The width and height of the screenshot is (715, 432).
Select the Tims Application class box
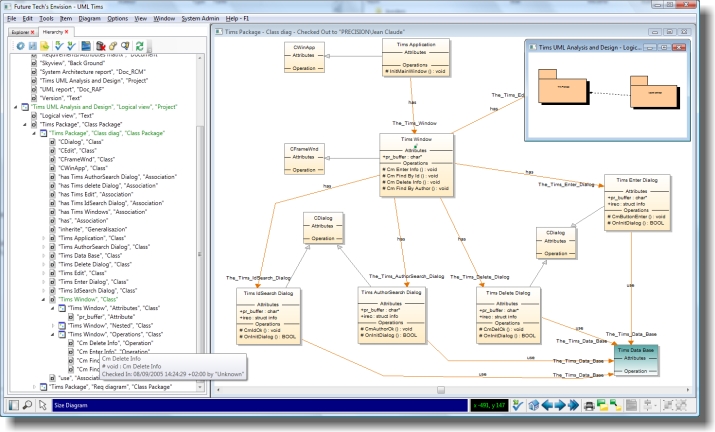coord(415,57)
